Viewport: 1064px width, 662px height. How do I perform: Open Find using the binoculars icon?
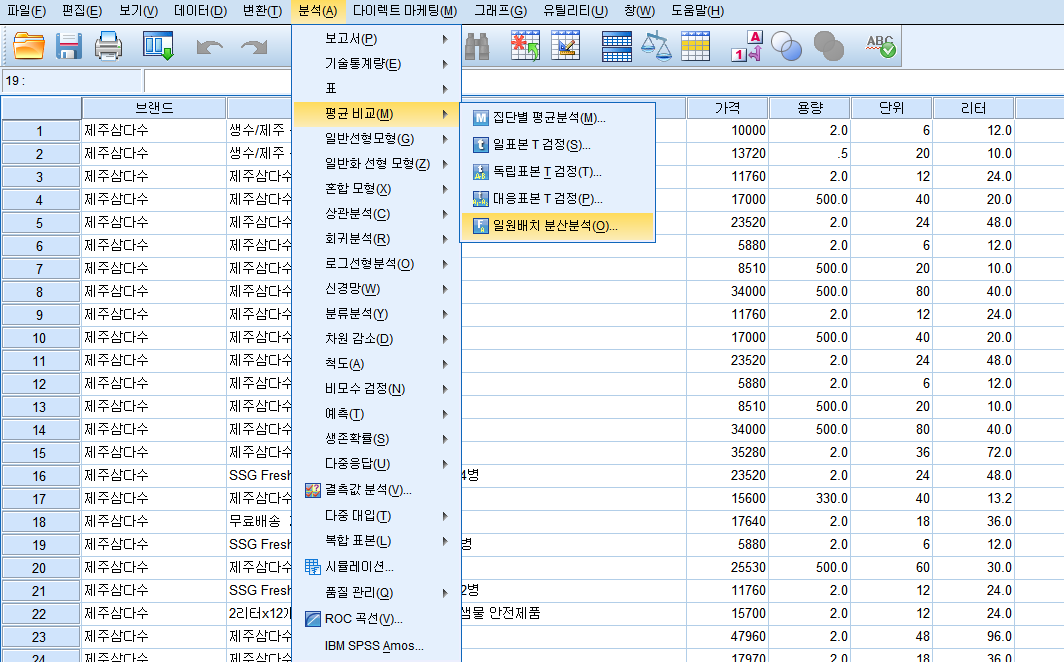(x=477, y=47)
